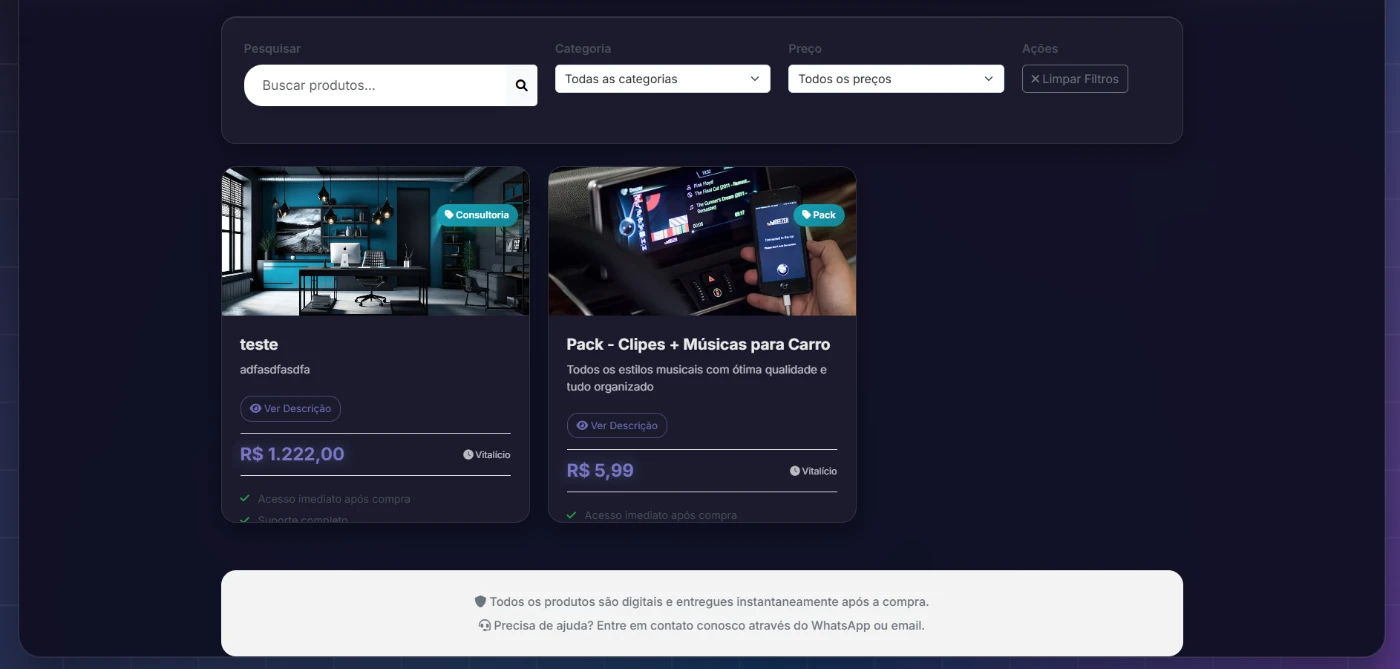Click the tag icon on Consultoria badge
The height and width of the screenshot is (669, 1400).
click(449, 215)
